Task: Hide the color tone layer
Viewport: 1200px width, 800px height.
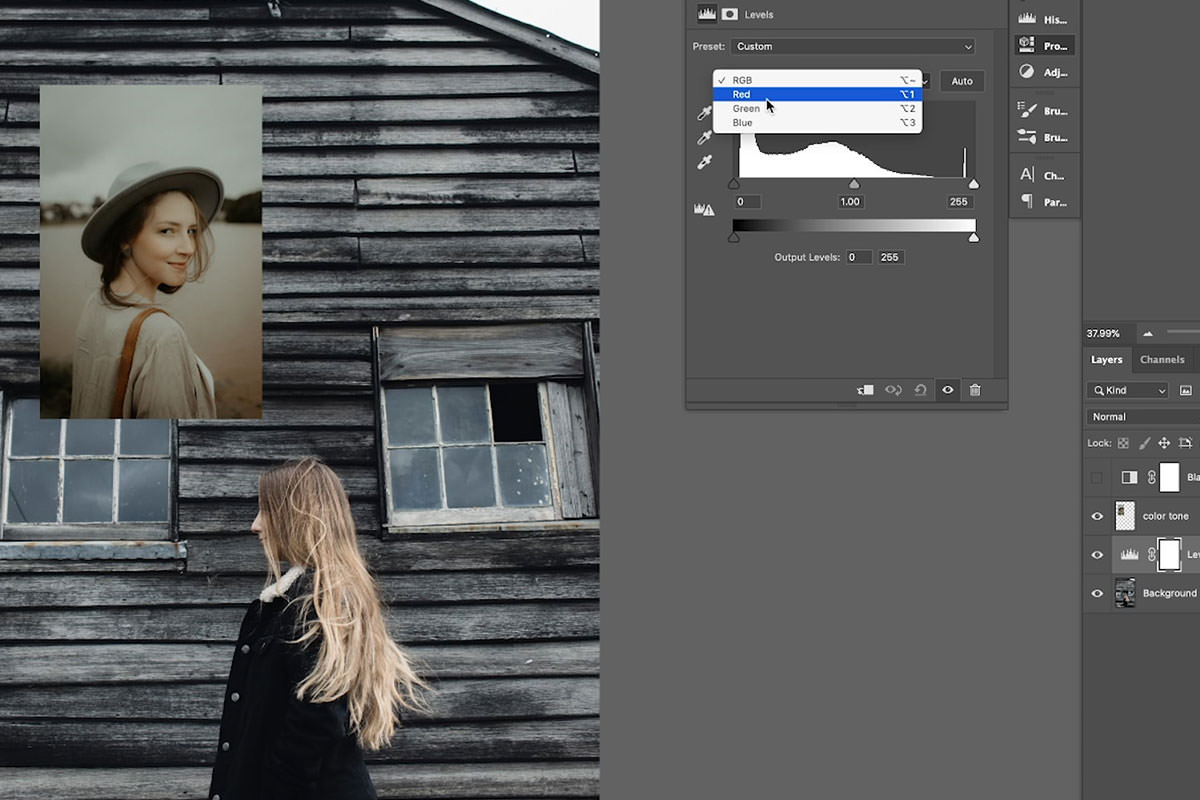Action: 1095,515
